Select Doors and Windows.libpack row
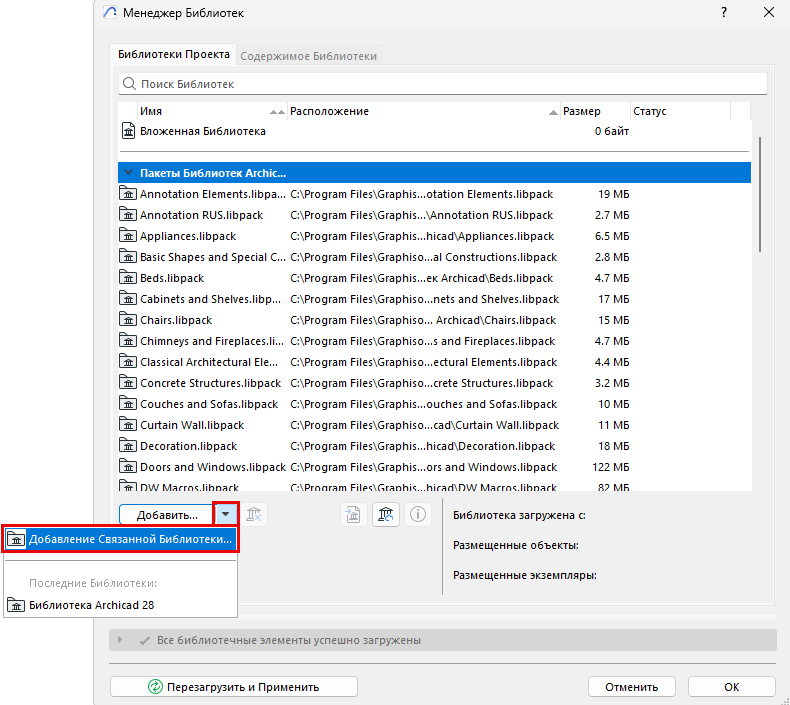790x705 pixels. click(434, 467)
